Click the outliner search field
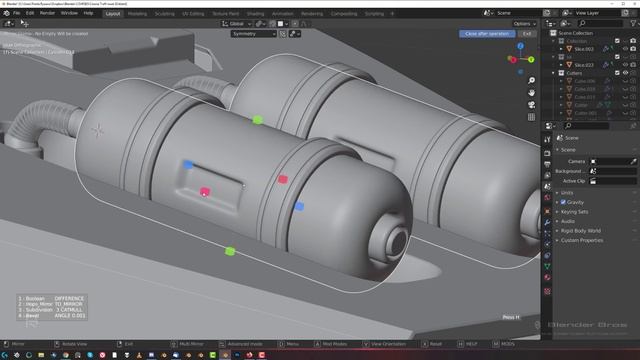This screenshot has width=640, height=360. (601, 24)
